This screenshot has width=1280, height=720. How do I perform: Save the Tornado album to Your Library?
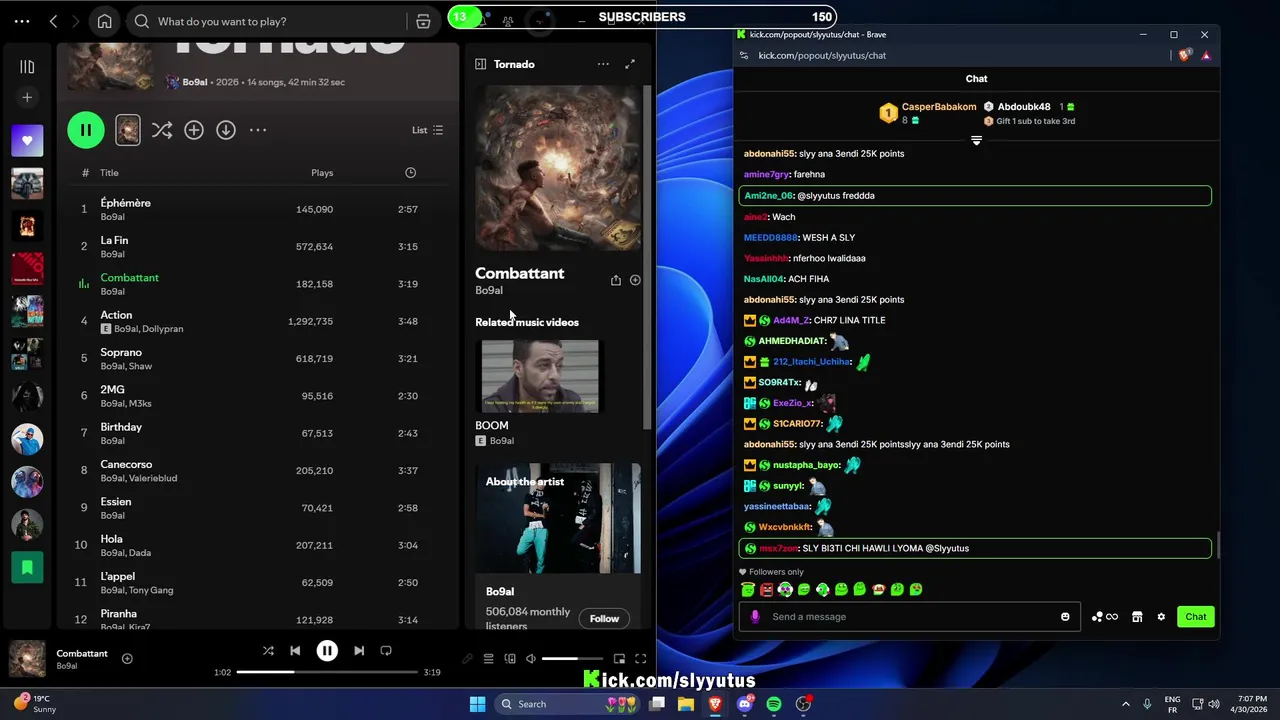[x=194, y=130]
